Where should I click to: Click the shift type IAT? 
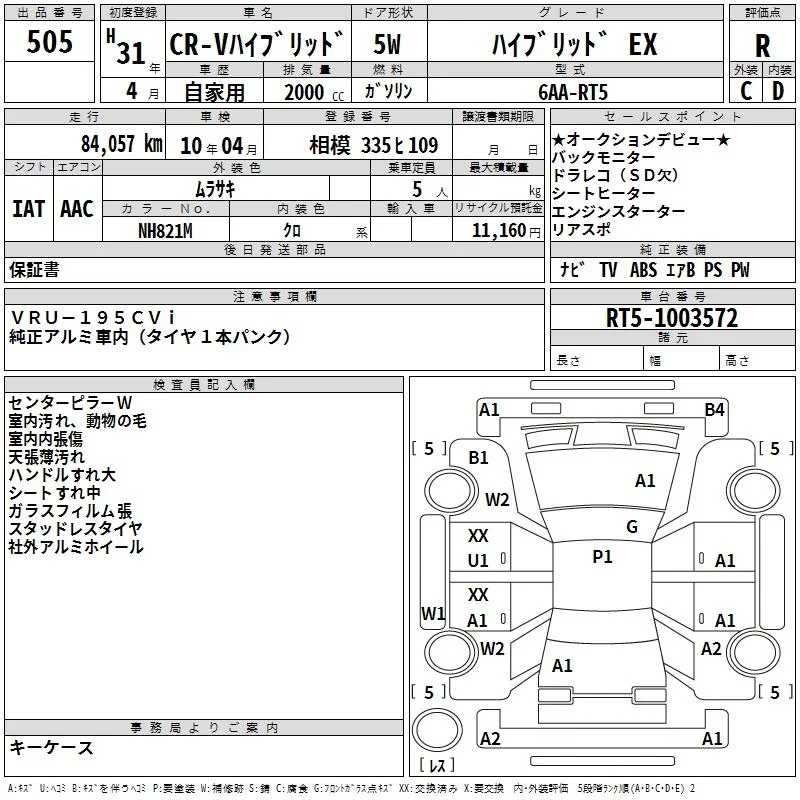point(29,209)
